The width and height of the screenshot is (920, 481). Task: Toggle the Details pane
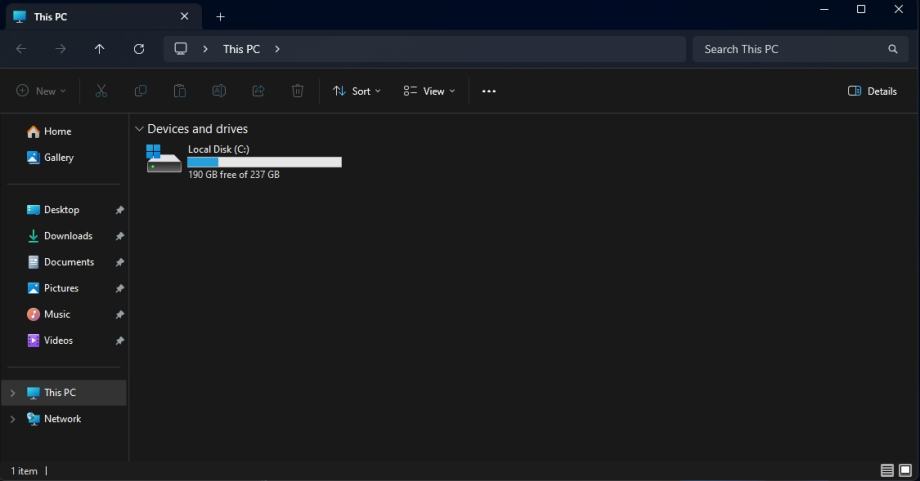[872, 91]
